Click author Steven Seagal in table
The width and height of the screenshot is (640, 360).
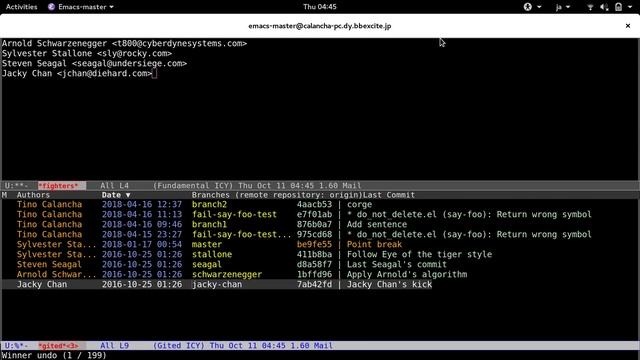49,264
